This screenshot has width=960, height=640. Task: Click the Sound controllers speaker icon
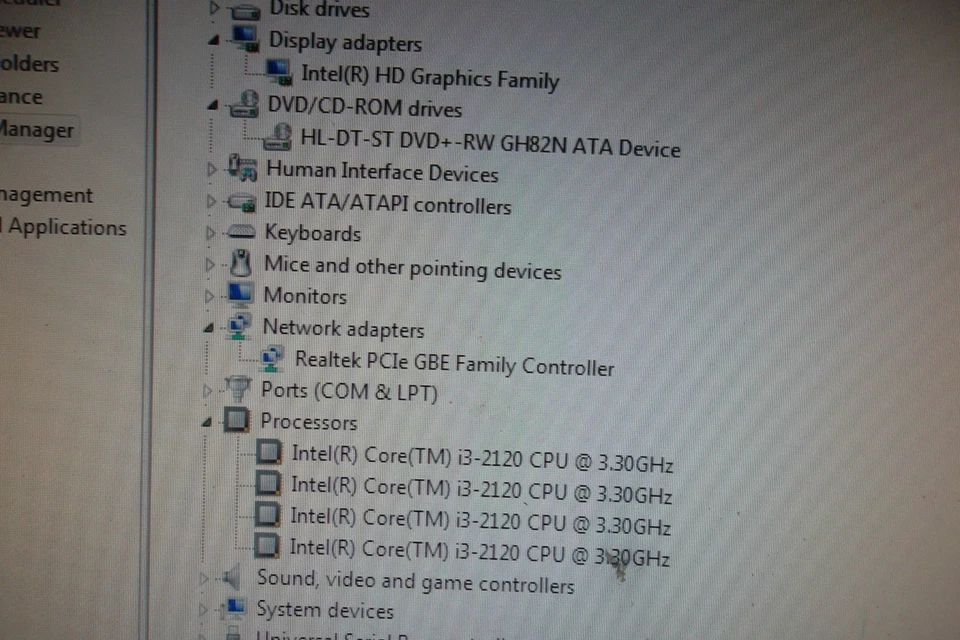231,578
